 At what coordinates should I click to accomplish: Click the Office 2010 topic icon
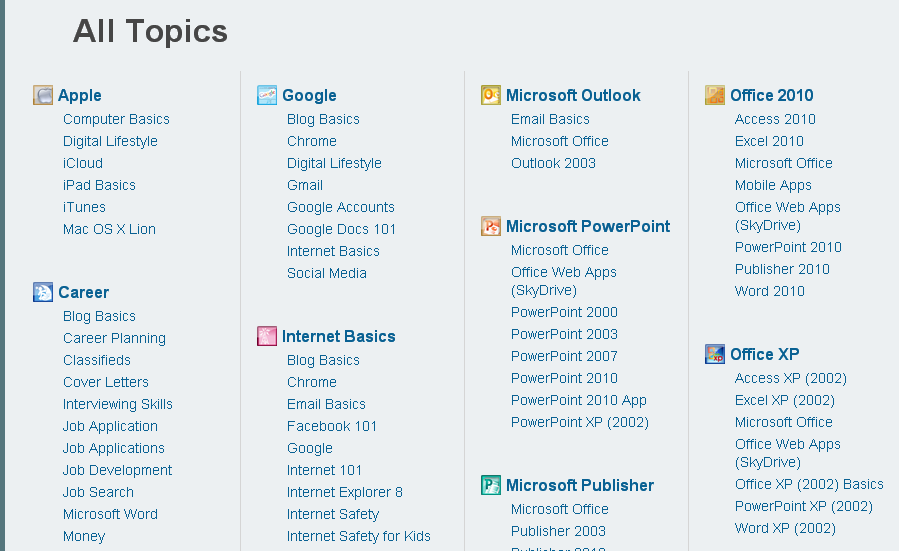click(x=715, y=95)
